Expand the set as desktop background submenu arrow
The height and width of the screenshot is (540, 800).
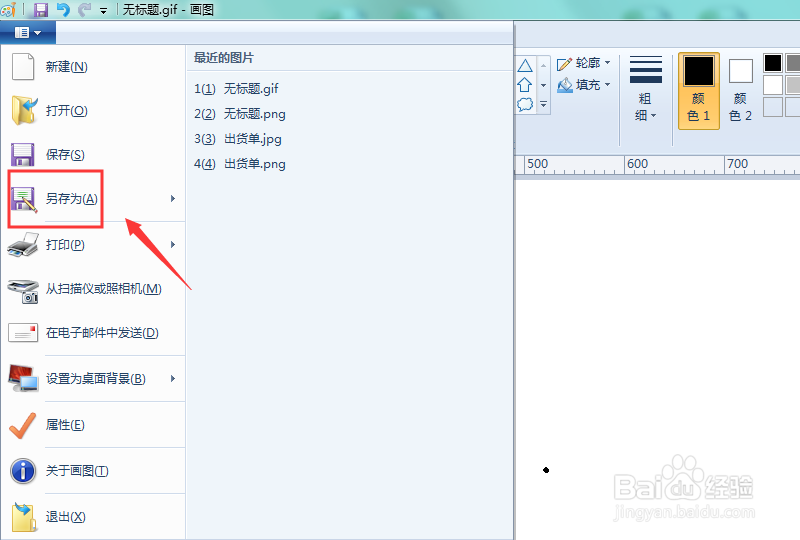(173, 378)
